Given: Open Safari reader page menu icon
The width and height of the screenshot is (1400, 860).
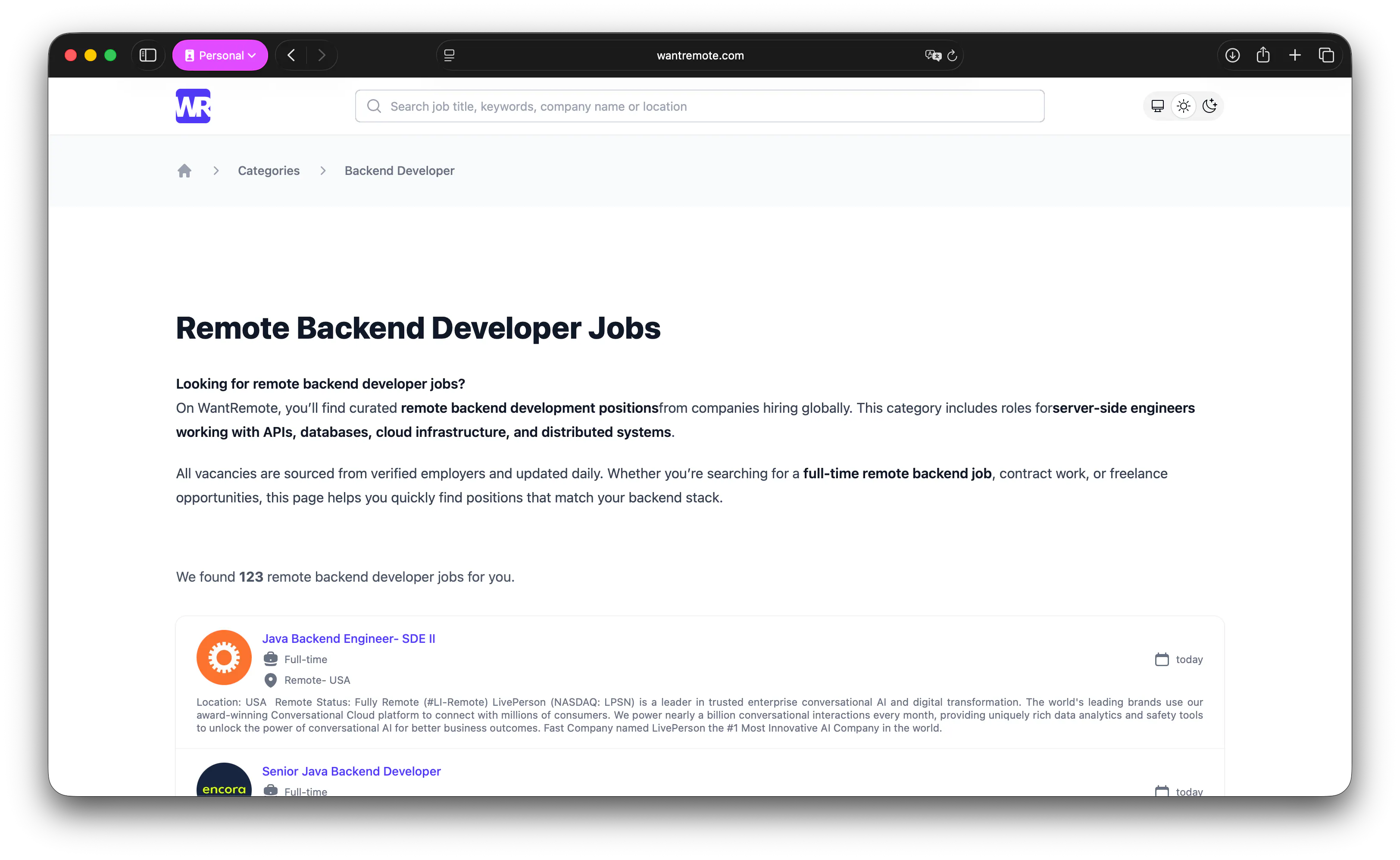Looking at the screenshot, I should pos(450,55).
